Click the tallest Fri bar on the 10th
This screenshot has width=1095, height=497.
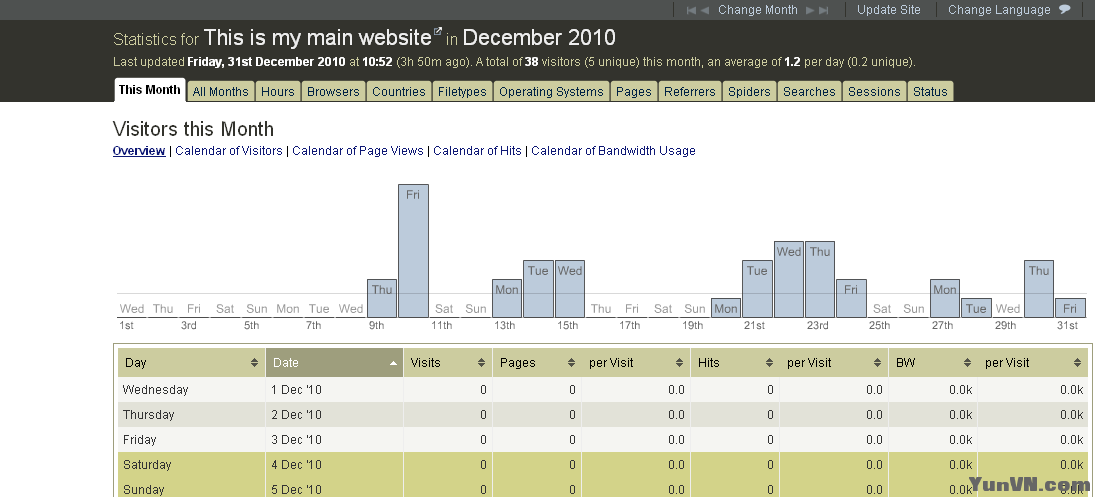tap(413, 251)
